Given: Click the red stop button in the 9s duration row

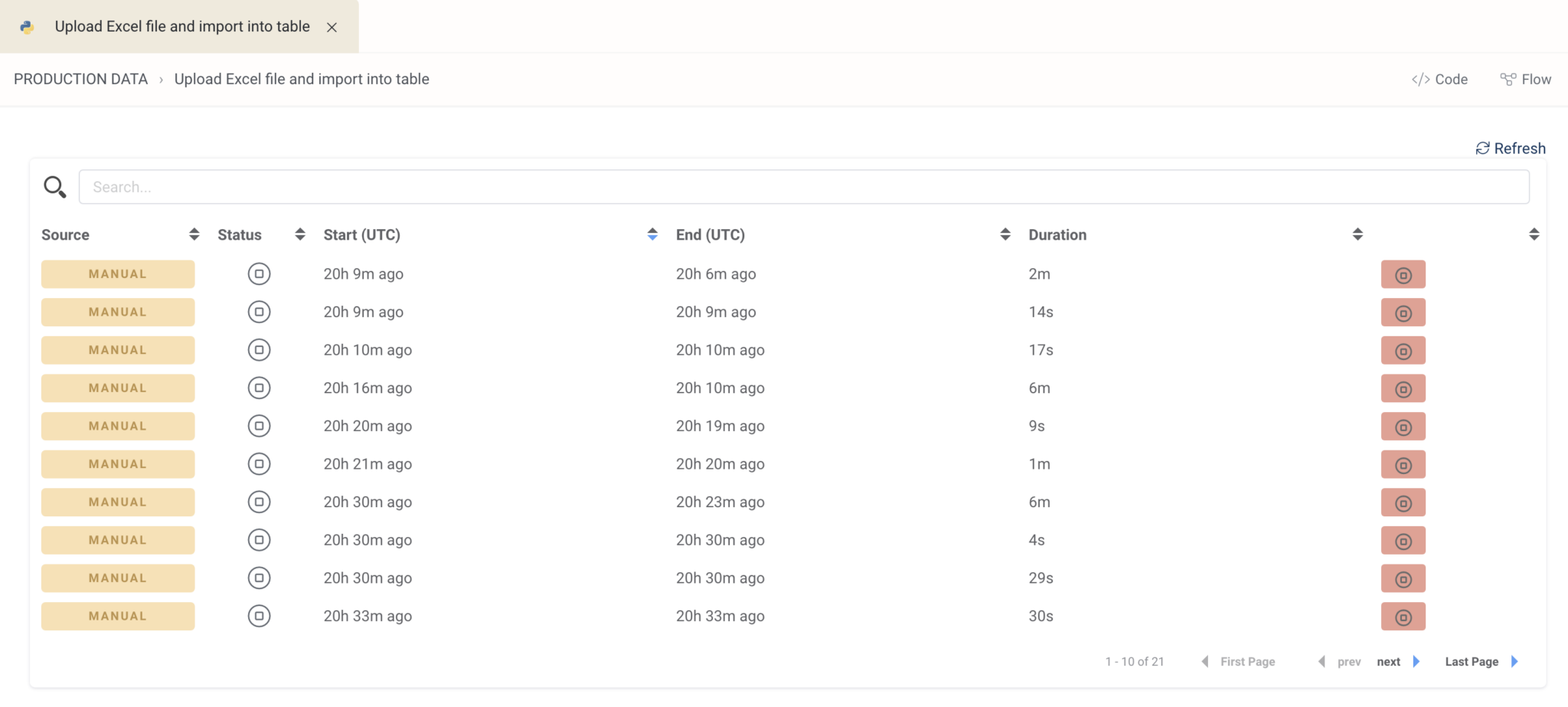Looking at the screenshot, I should click(1403, 427).
